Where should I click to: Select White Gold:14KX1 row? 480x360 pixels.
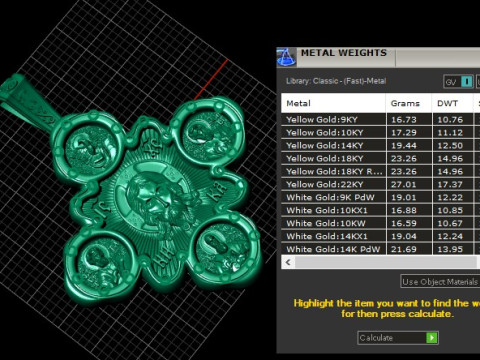pos(381,236)
